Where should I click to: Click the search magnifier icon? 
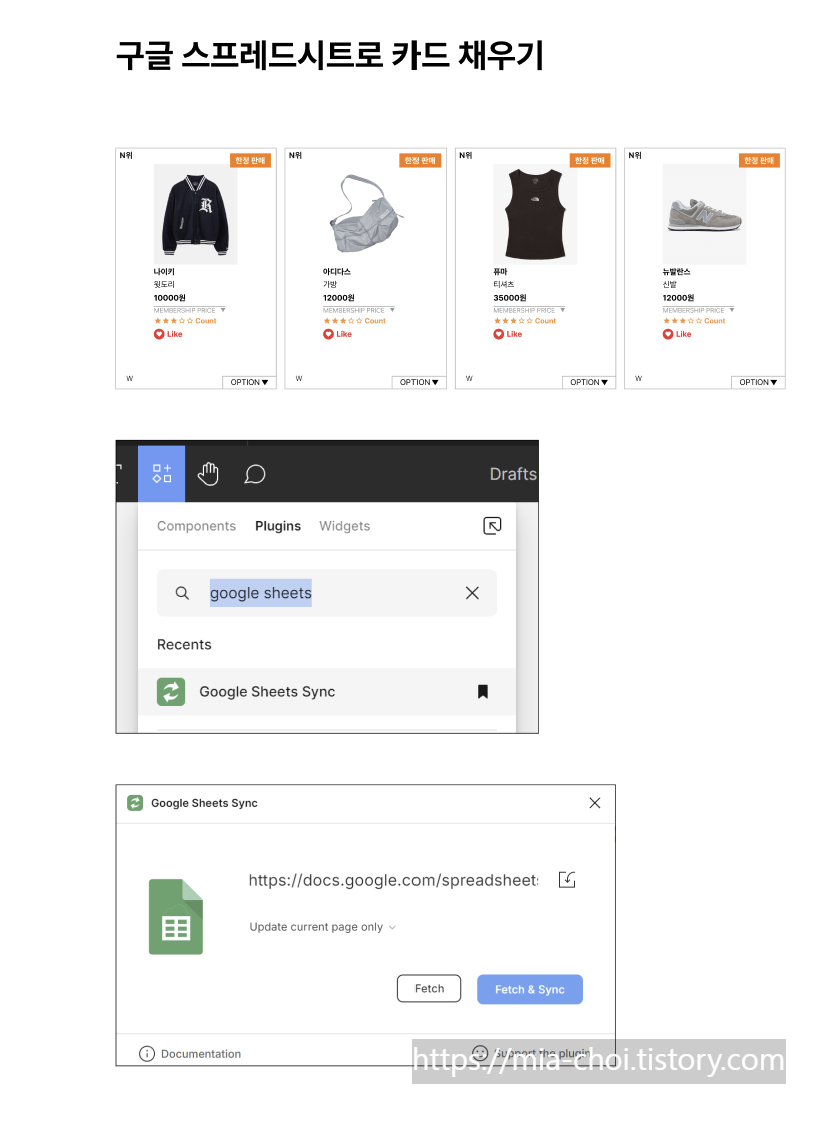coord(182,593)
